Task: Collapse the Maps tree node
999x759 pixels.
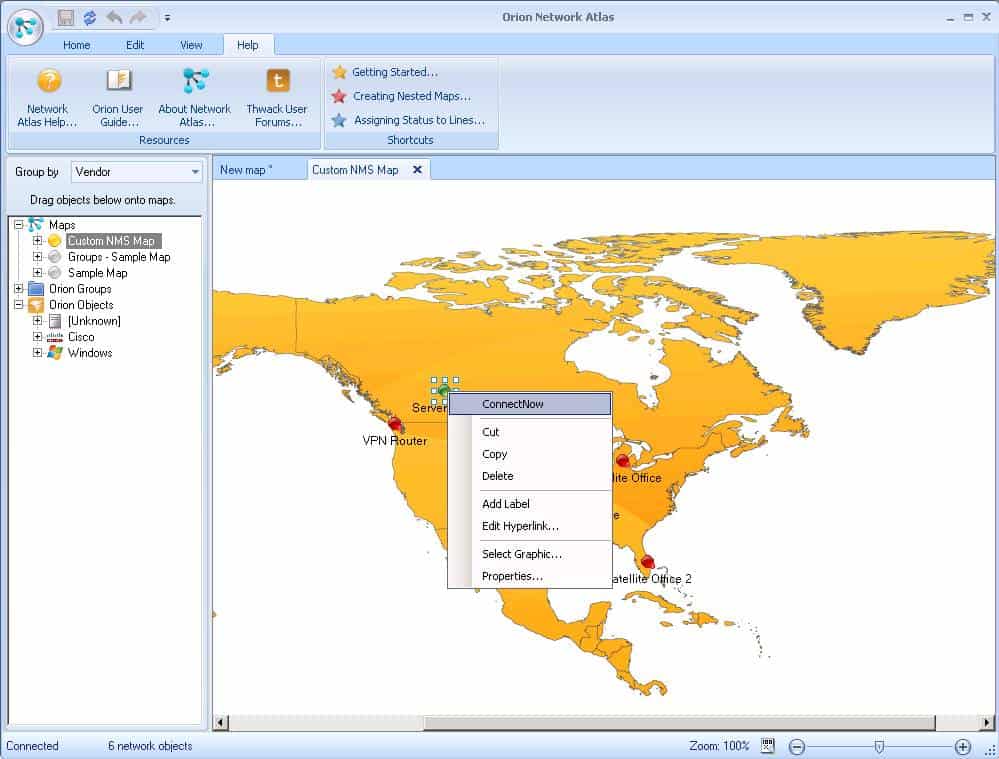Action: (x=19, y=225)
